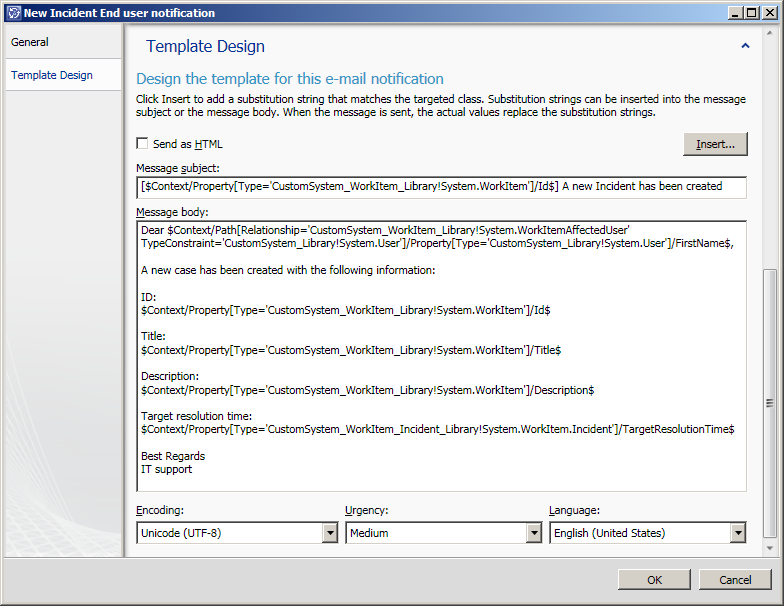Maximize the notification dialog window
The height and width of the screenshot is (606, 784).
coord(752,13)
